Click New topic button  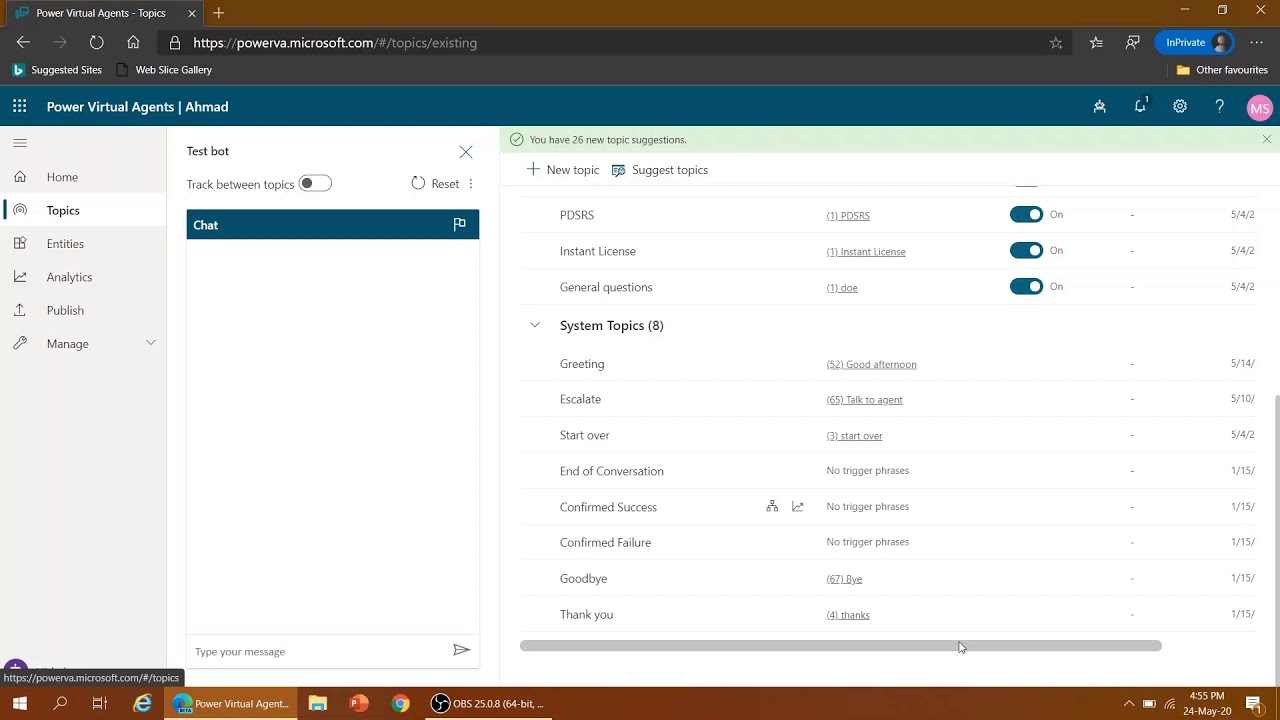[x=563, y=170]
